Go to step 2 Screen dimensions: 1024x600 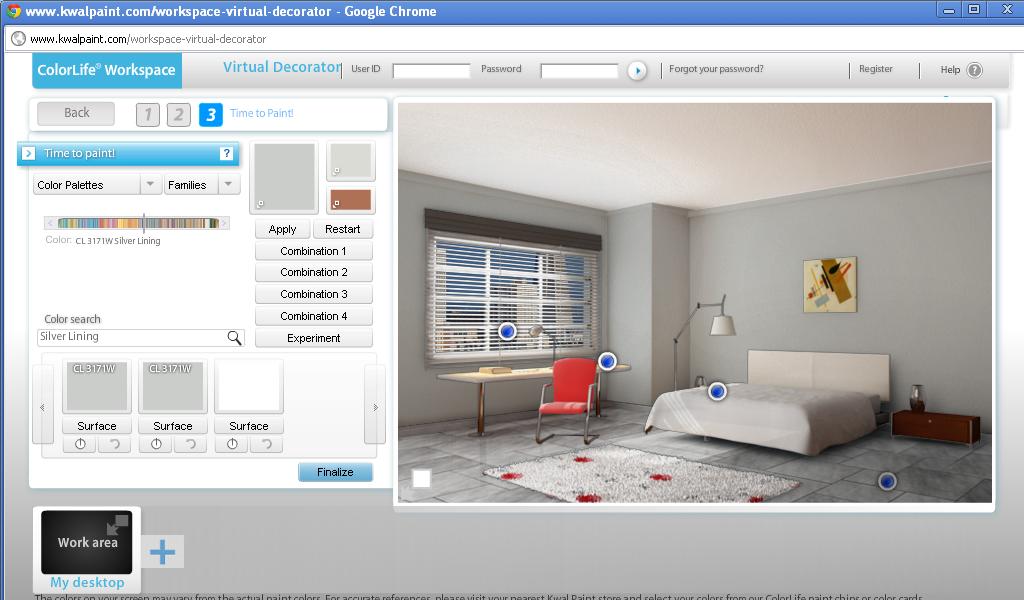[179, 115]
